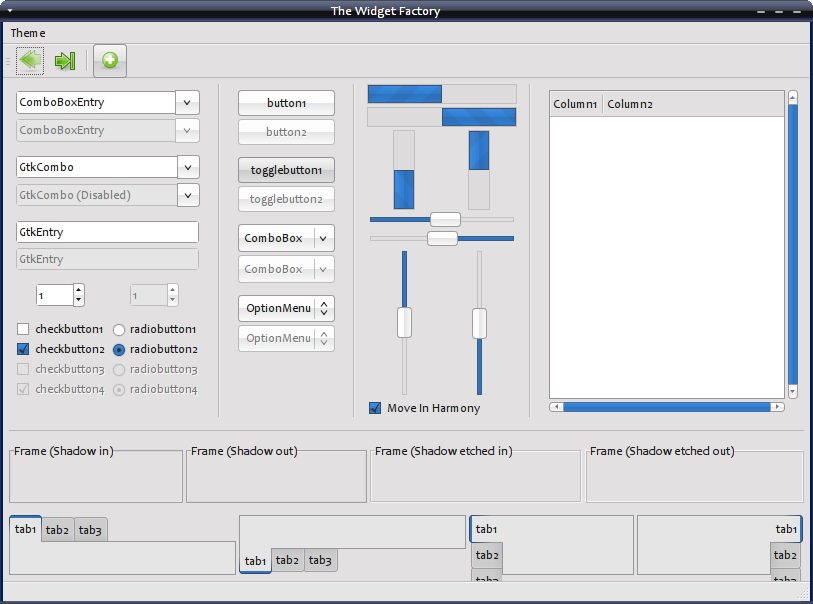
Task: Click the green forward-to-end arrow icon
Action: (65, 61)
